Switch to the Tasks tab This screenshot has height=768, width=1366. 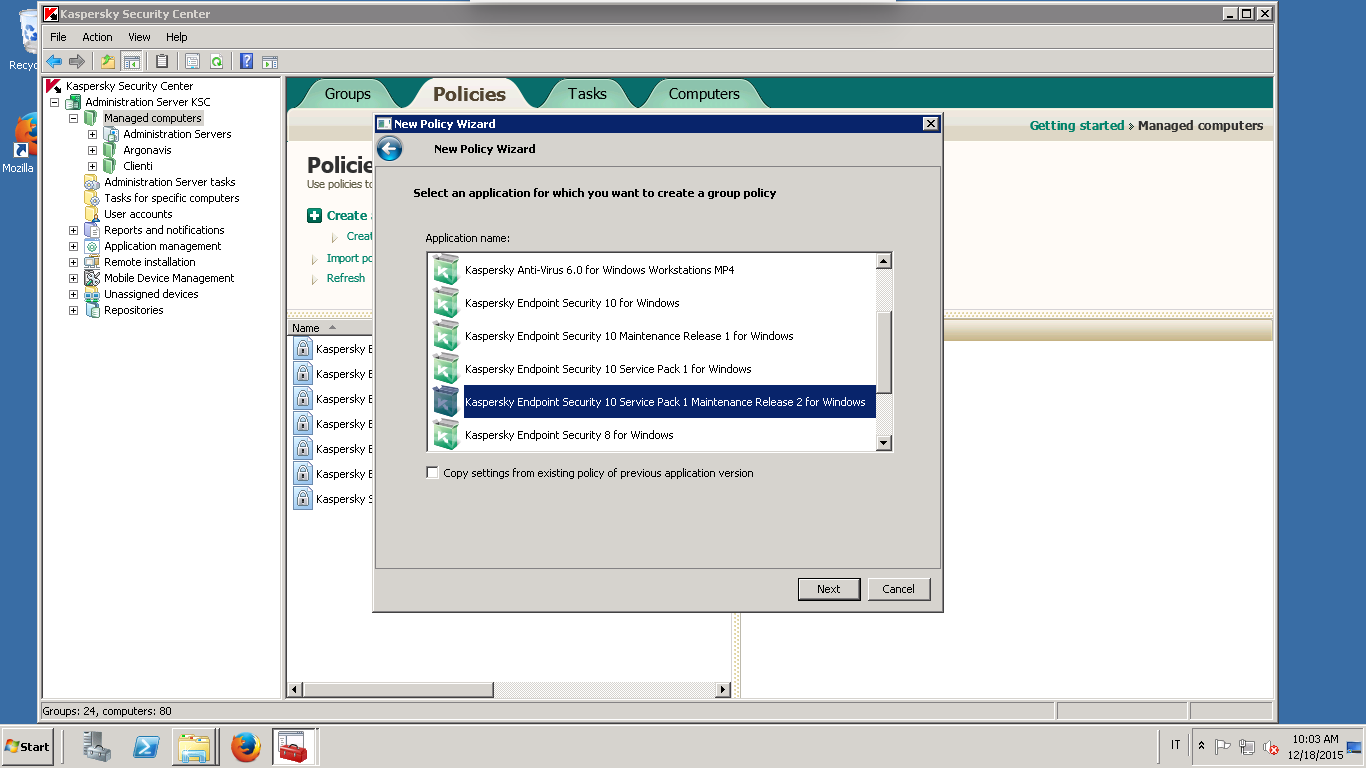(x=587, y=94)
